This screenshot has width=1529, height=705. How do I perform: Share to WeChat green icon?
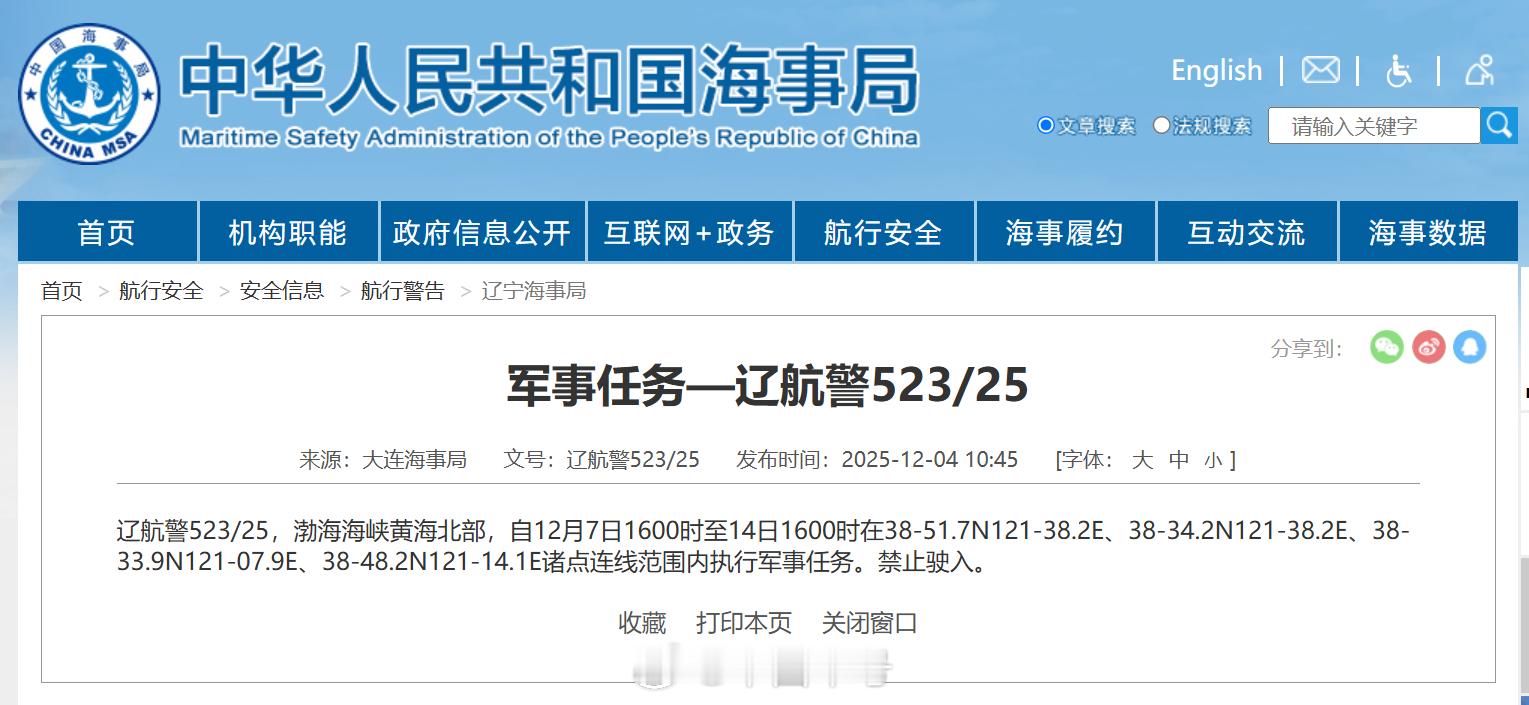point(1386,347)
